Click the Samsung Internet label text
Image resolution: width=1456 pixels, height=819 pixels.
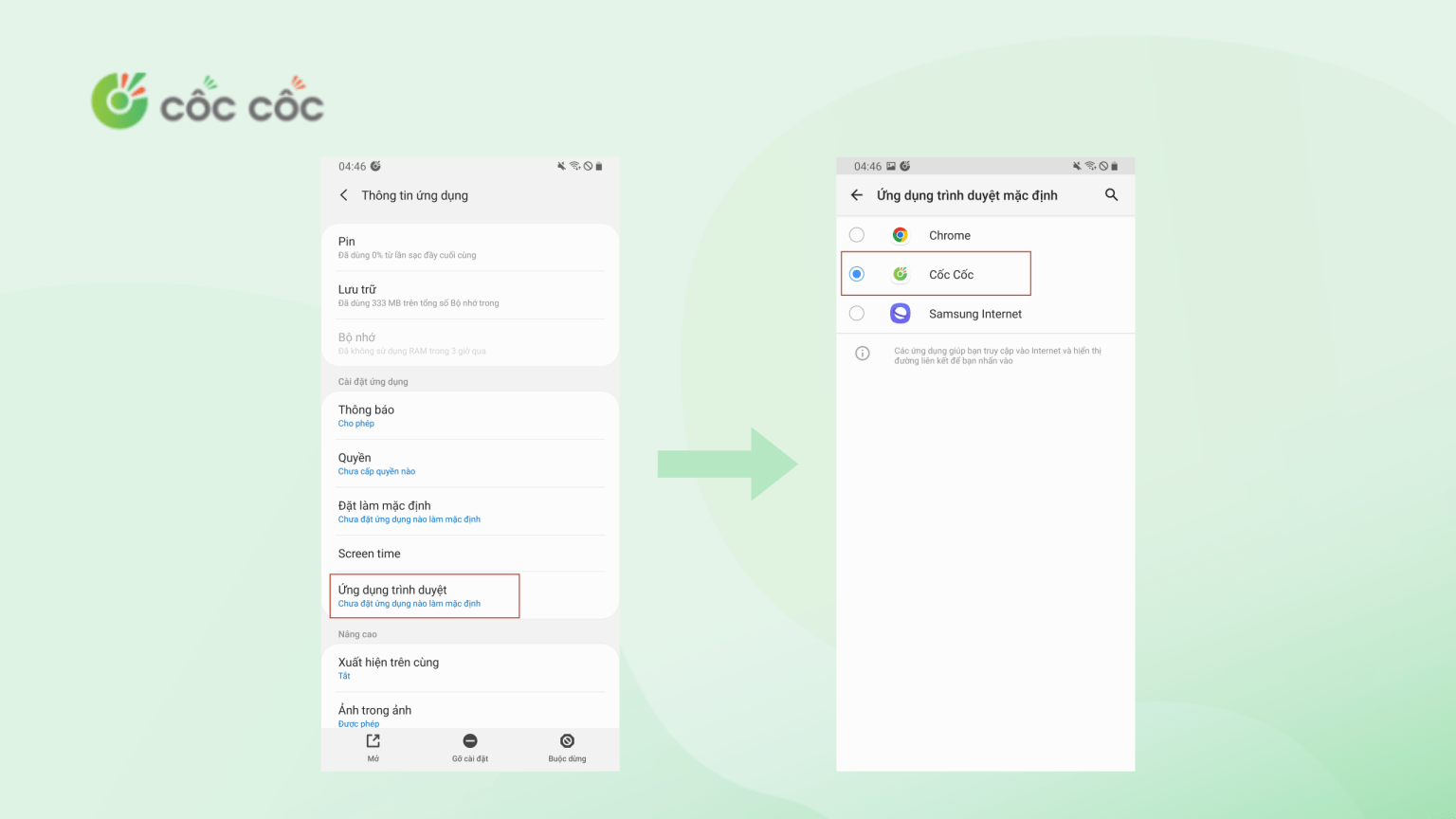[x=975, y=314]
